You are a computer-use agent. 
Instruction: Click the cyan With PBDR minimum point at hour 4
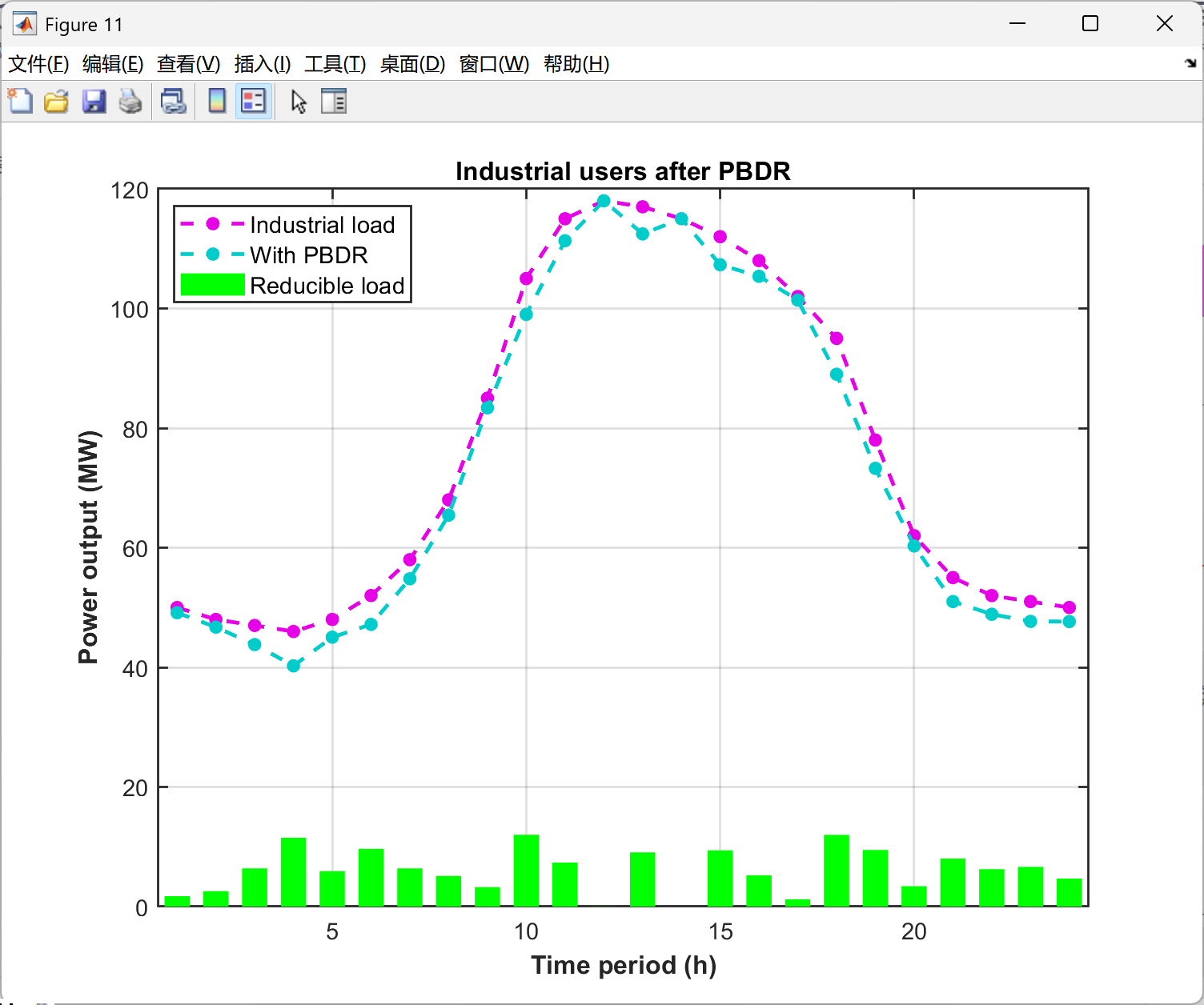(x=294, y=666)
